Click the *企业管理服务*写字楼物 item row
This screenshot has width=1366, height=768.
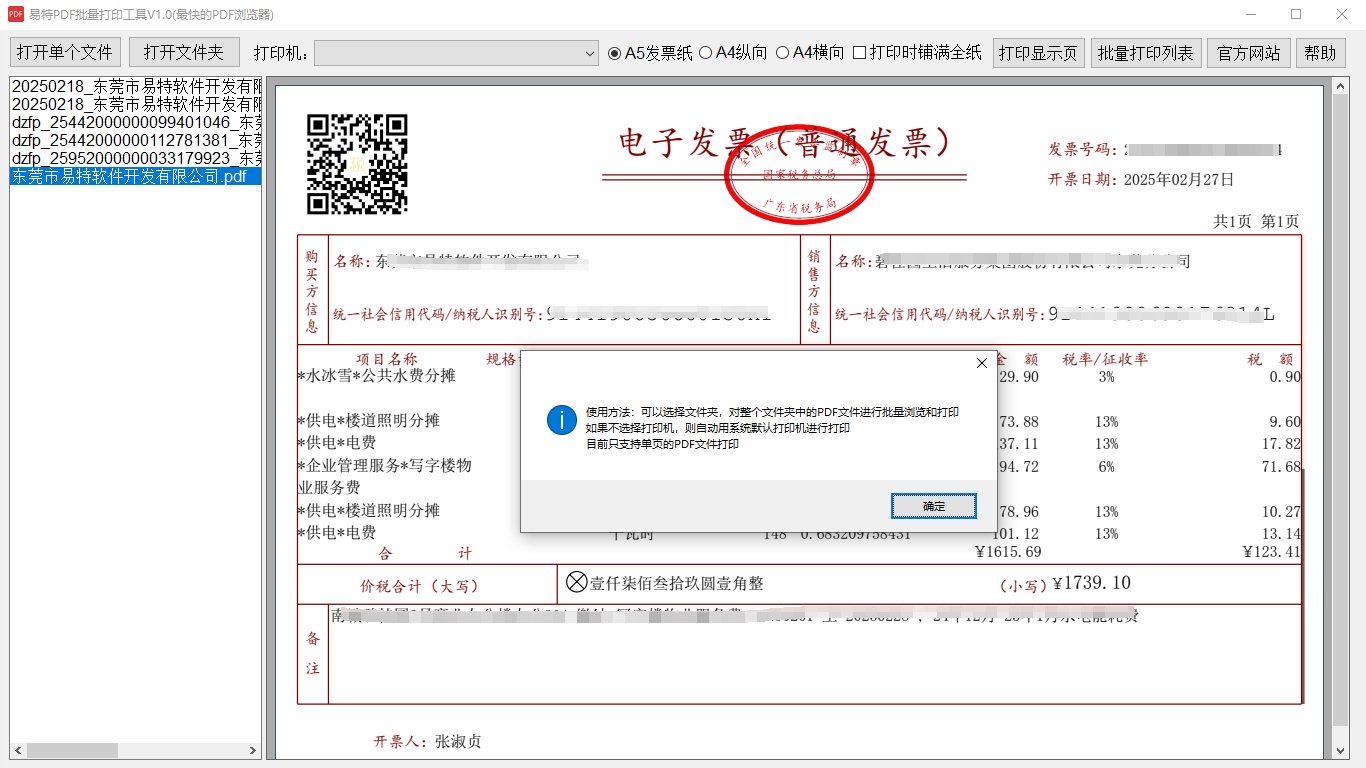(385, 465)
